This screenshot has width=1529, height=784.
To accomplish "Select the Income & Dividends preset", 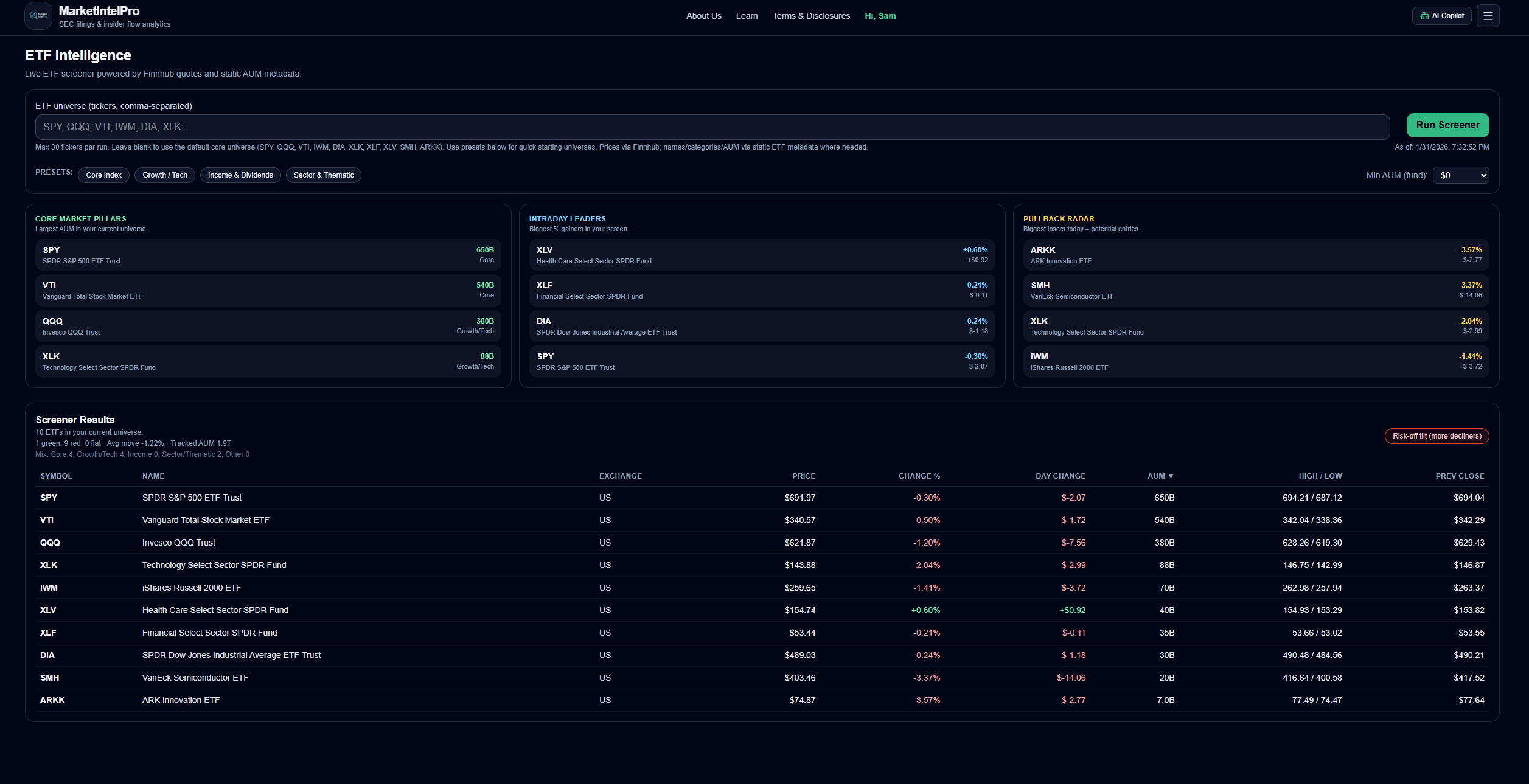I will [x=240, y=175].
